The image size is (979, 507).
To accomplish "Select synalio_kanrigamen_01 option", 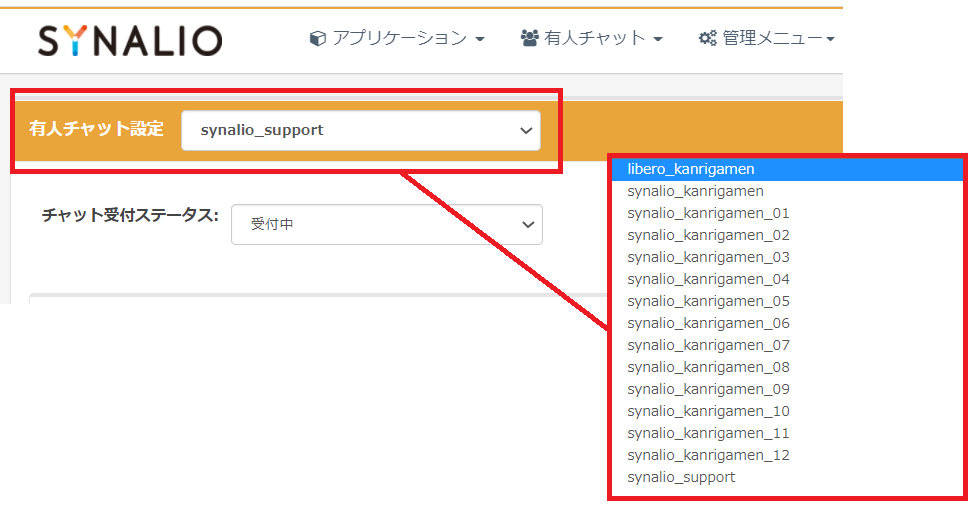I will pos(787,213).
